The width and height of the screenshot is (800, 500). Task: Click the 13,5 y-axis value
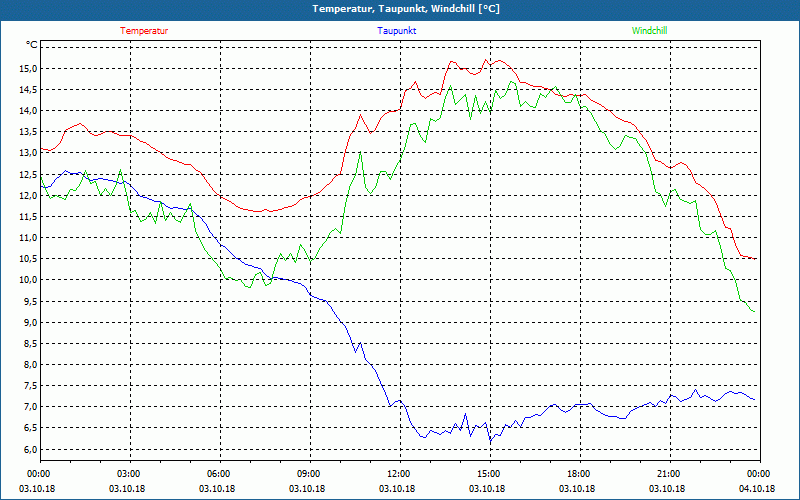click(x=28, y=132)
